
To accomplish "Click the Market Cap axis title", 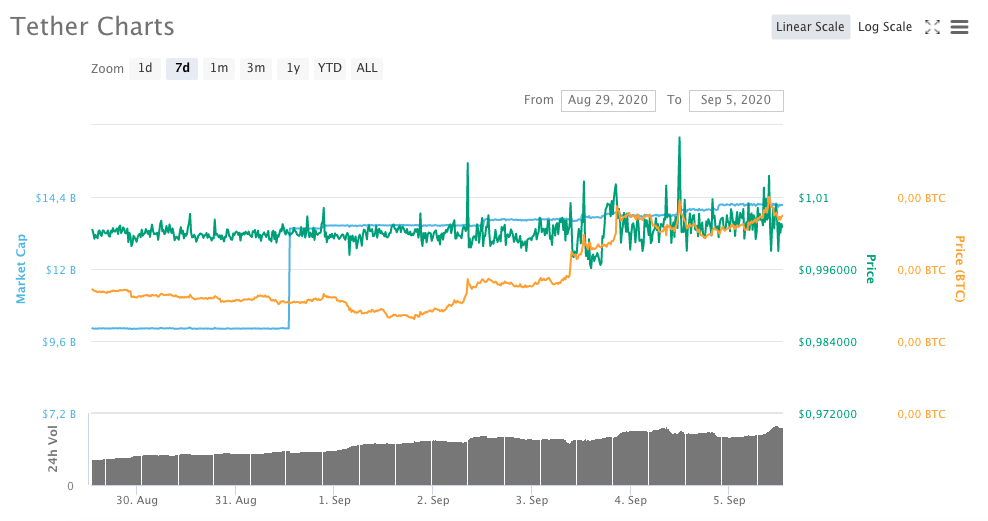I will [21, 269].
